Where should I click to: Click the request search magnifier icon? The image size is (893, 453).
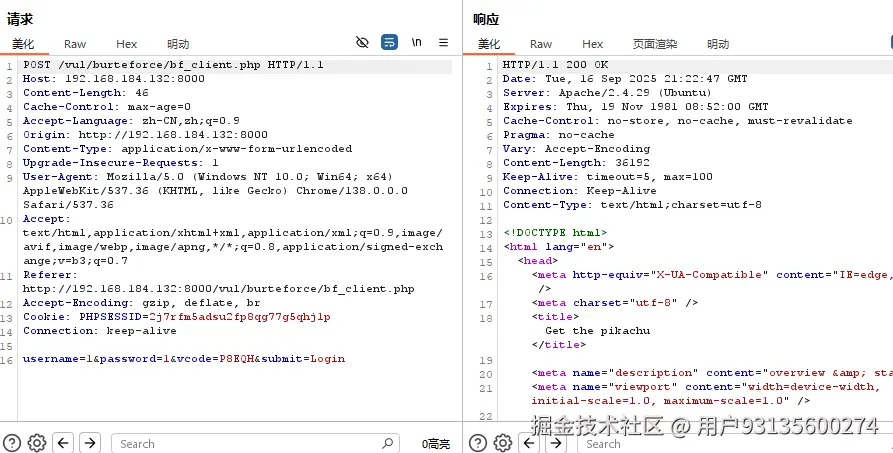[387, 443]
